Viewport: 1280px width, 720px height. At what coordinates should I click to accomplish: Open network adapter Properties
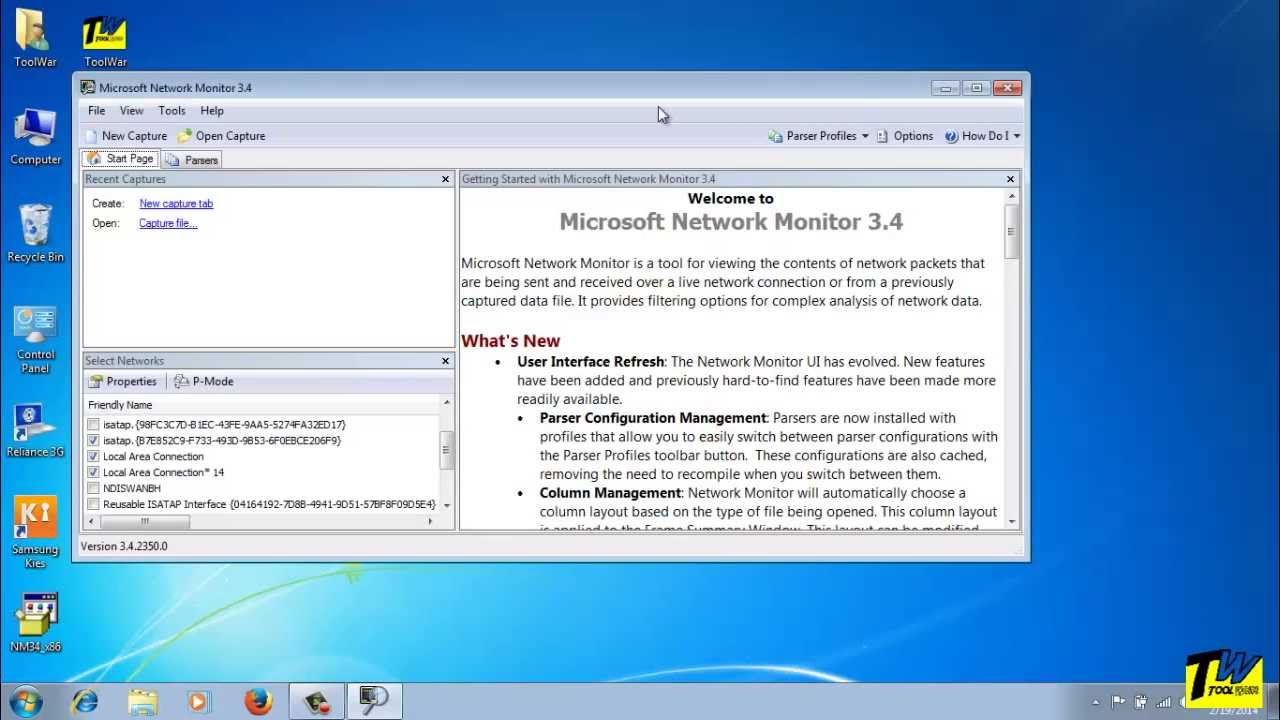(123, 381)
